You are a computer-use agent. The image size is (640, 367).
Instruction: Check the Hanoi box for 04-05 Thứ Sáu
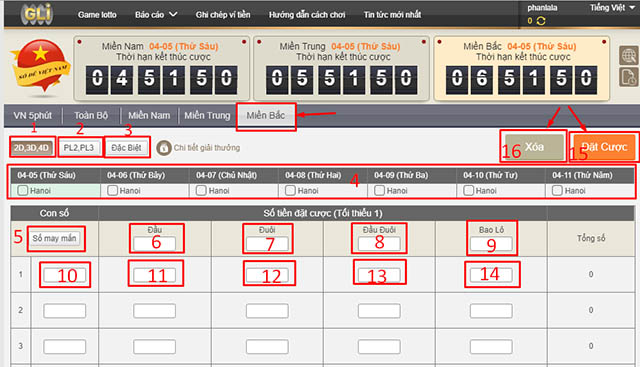23,190
